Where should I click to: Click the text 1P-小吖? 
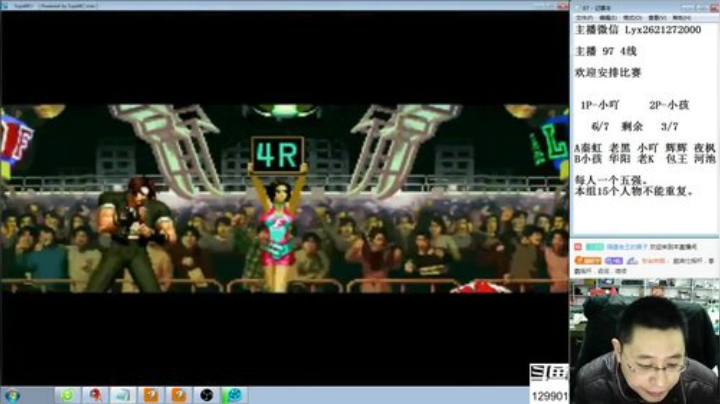(x=599, y=105)
